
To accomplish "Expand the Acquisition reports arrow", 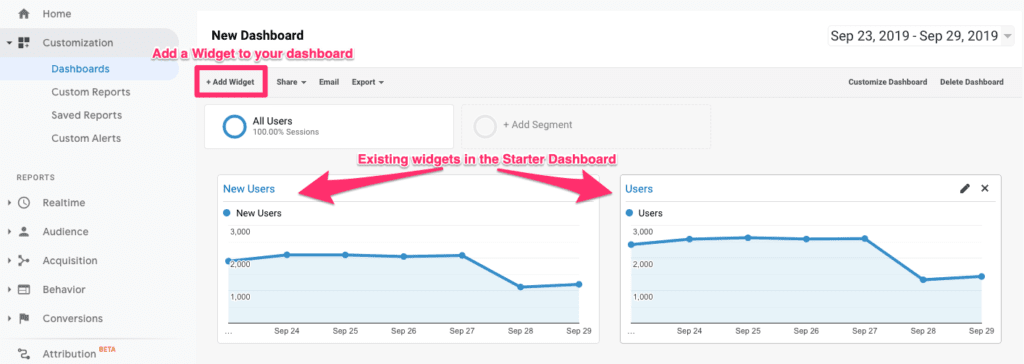I will point(10,261).
